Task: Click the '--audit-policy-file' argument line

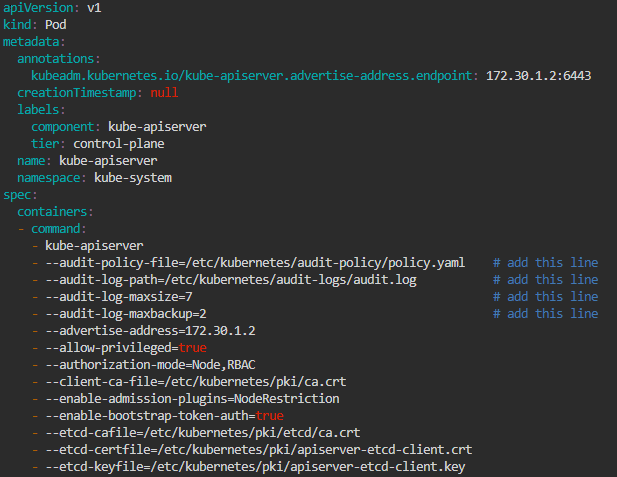Action: tap(249, 263)
